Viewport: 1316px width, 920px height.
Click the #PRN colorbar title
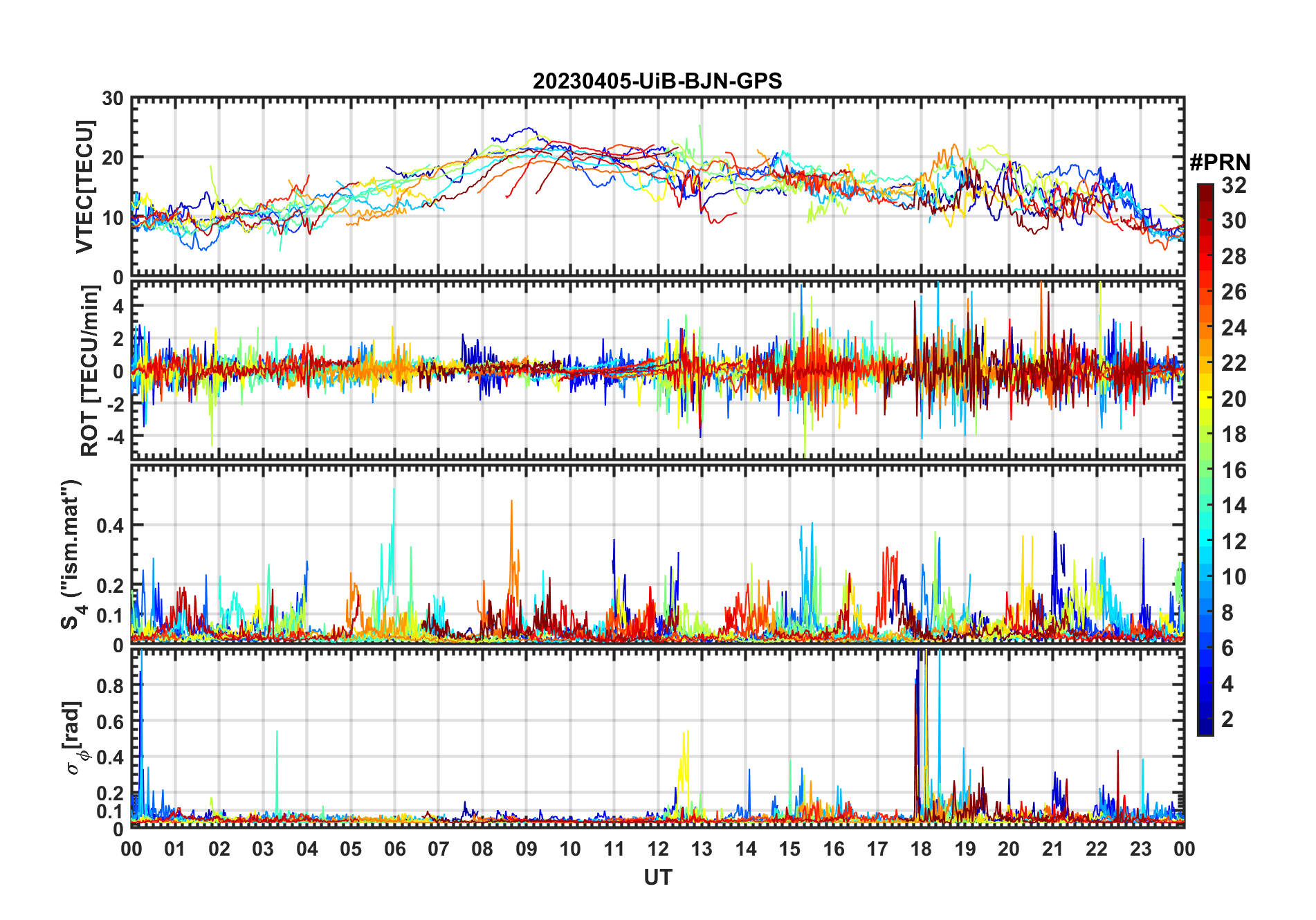pyautogui.click(x=1220, y=163)
